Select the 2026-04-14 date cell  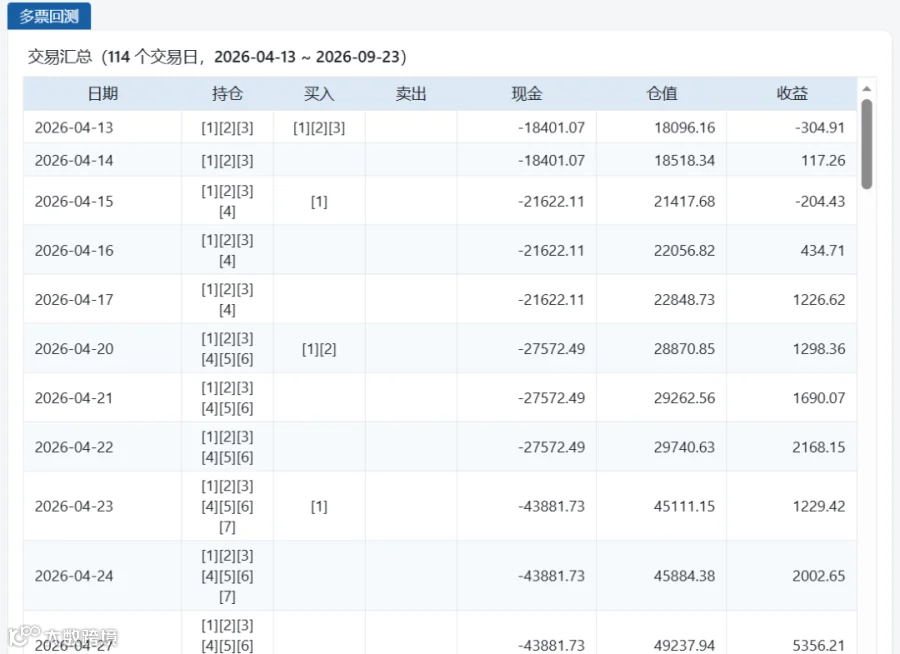click(x=74, y=160)
